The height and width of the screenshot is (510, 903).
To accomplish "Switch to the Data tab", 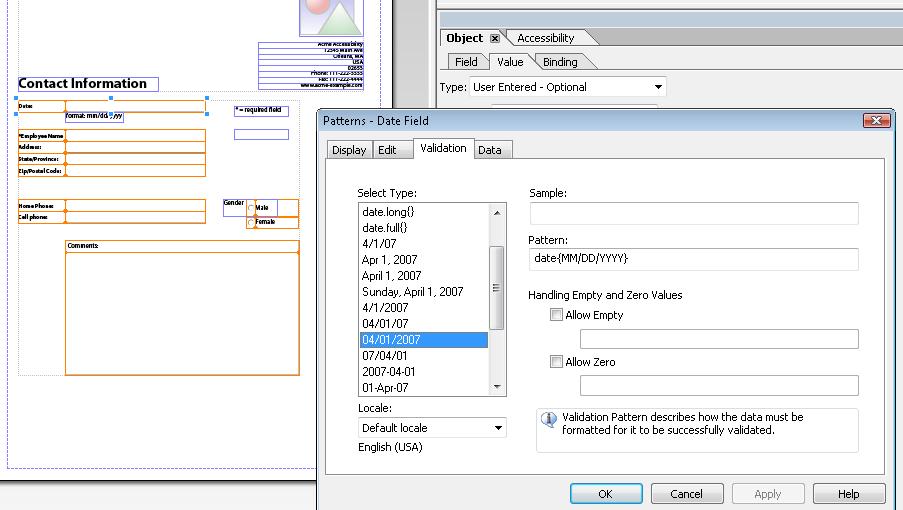I will tap(489, 150).
